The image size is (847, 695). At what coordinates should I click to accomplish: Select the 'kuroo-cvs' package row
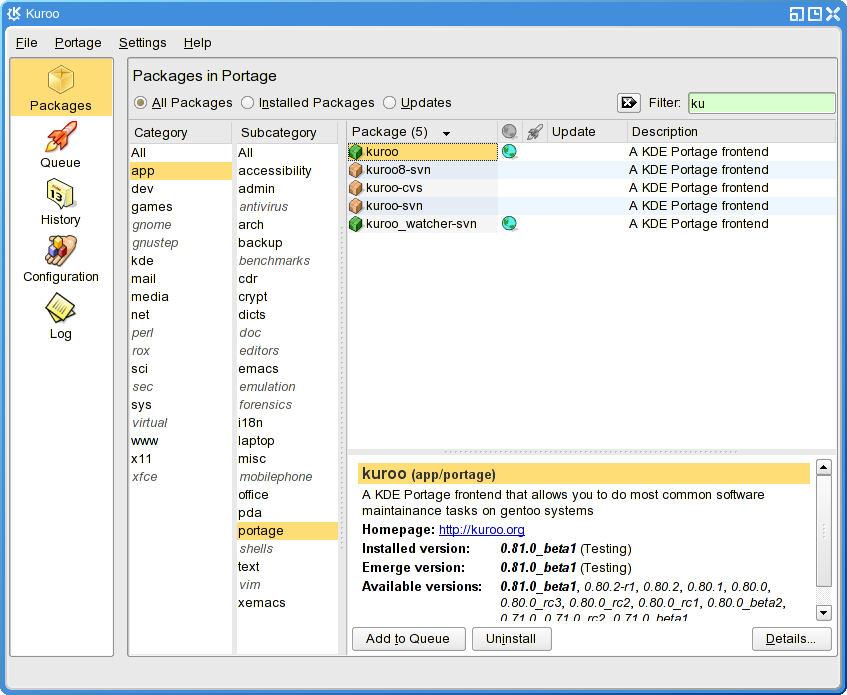click(x=591, y=188)
